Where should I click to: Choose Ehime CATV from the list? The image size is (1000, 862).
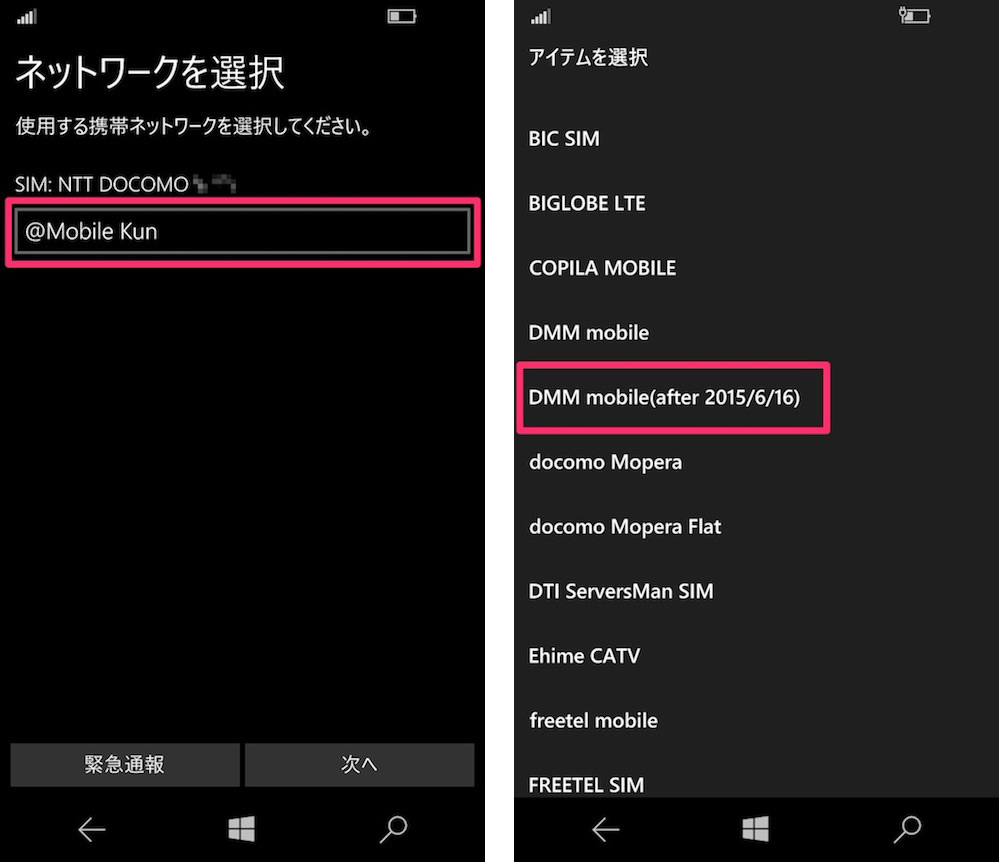(x=584, y=656)
